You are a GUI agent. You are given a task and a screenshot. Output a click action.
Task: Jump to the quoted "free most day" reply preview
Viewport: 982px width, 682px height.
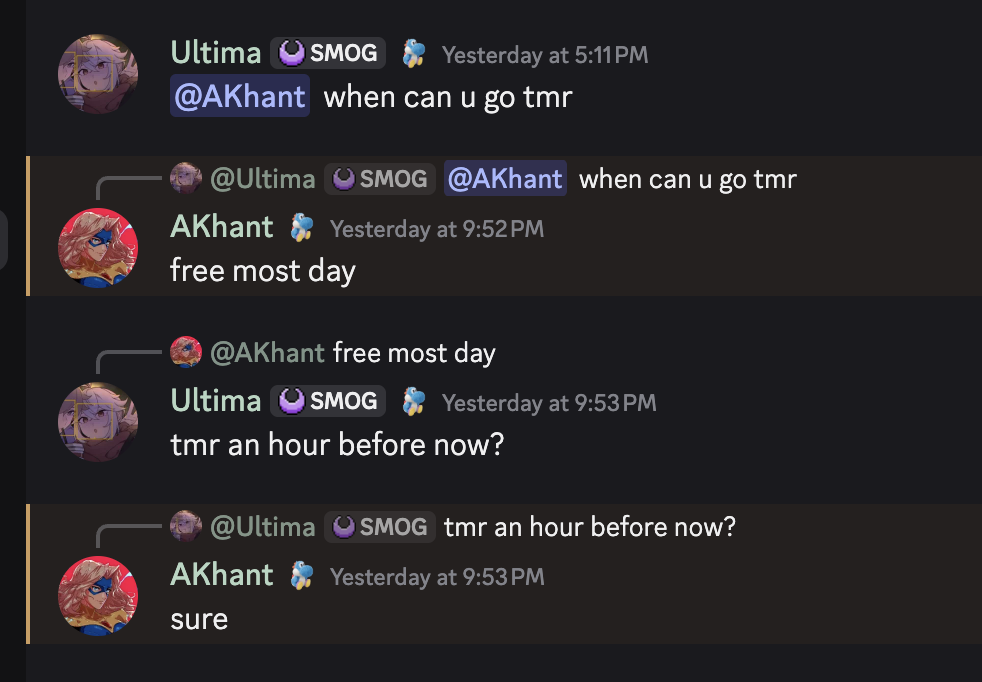pos(414,353)
